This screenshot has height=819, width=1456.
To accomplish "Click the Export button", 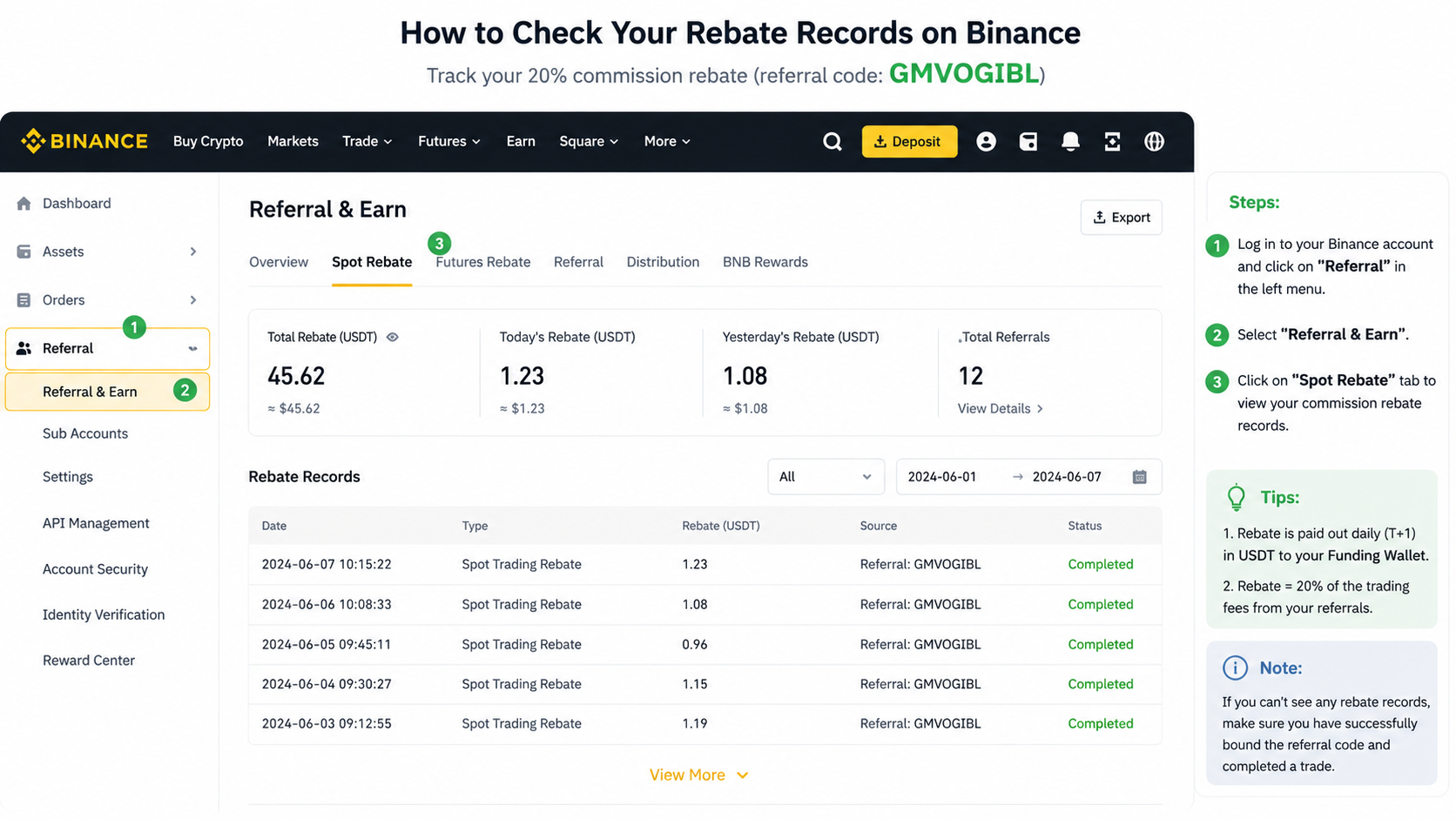I will 1122,218.
